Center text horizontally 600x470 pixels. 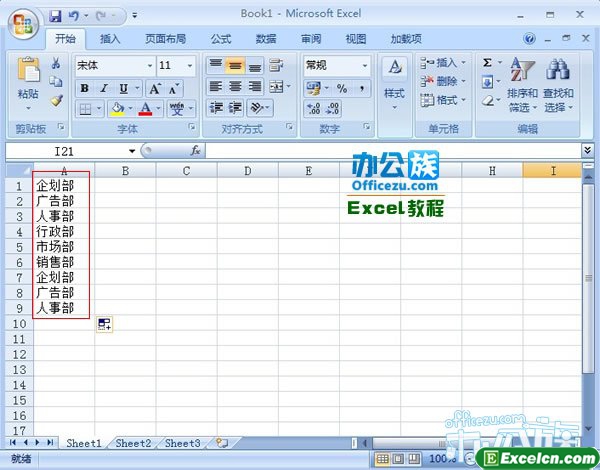pyautogui.click(x=235, y=87)
